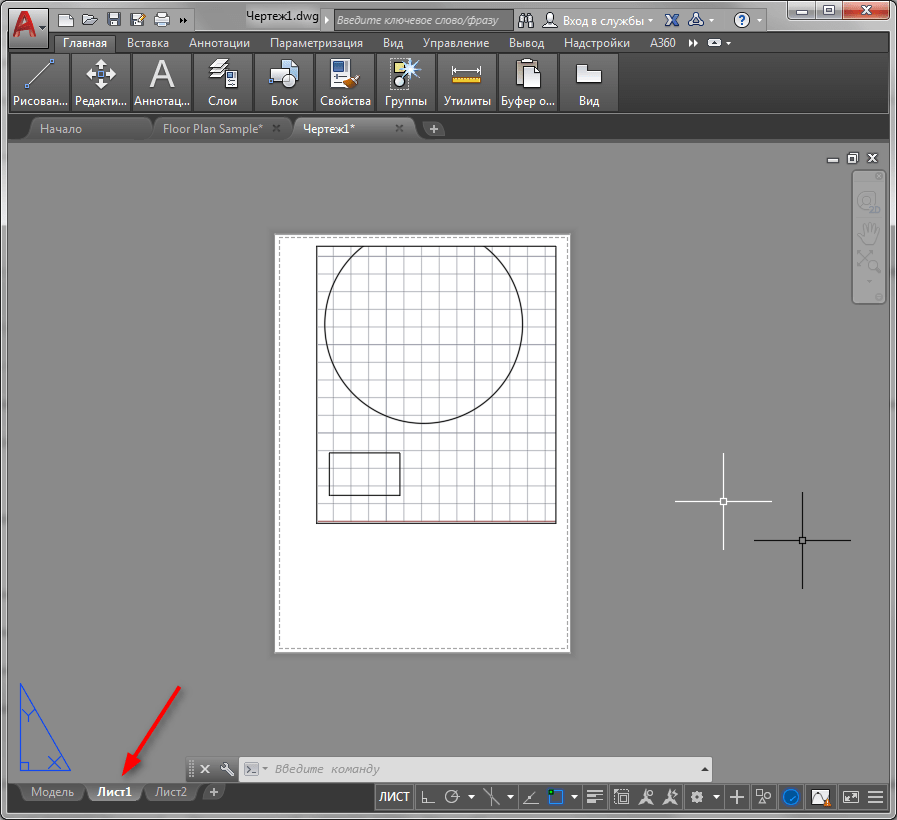This screenshot has width=897, height=820.
Task: Switch to the Модель layout tab
Action: click(52, 792)
